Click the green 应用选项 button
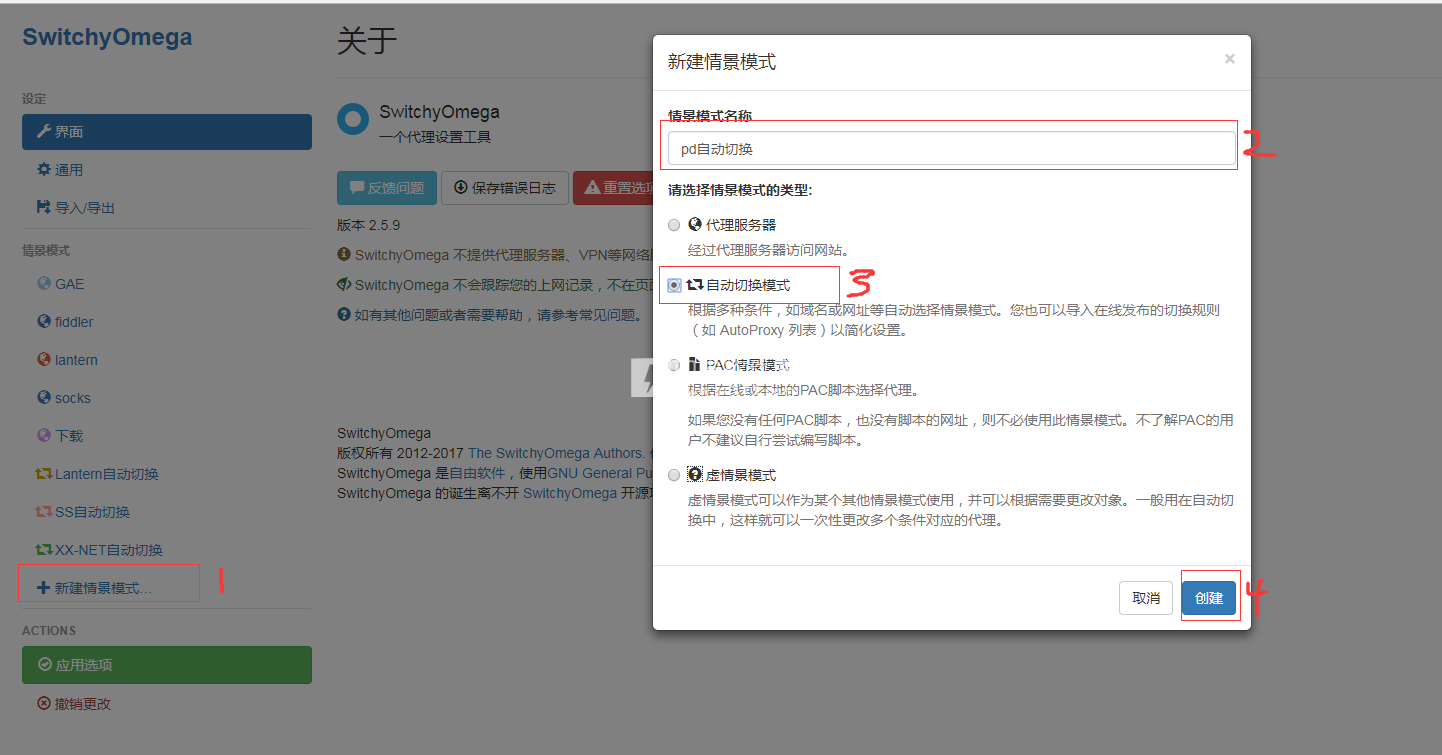Viewport: 1442px width, 755px height. 167,665
